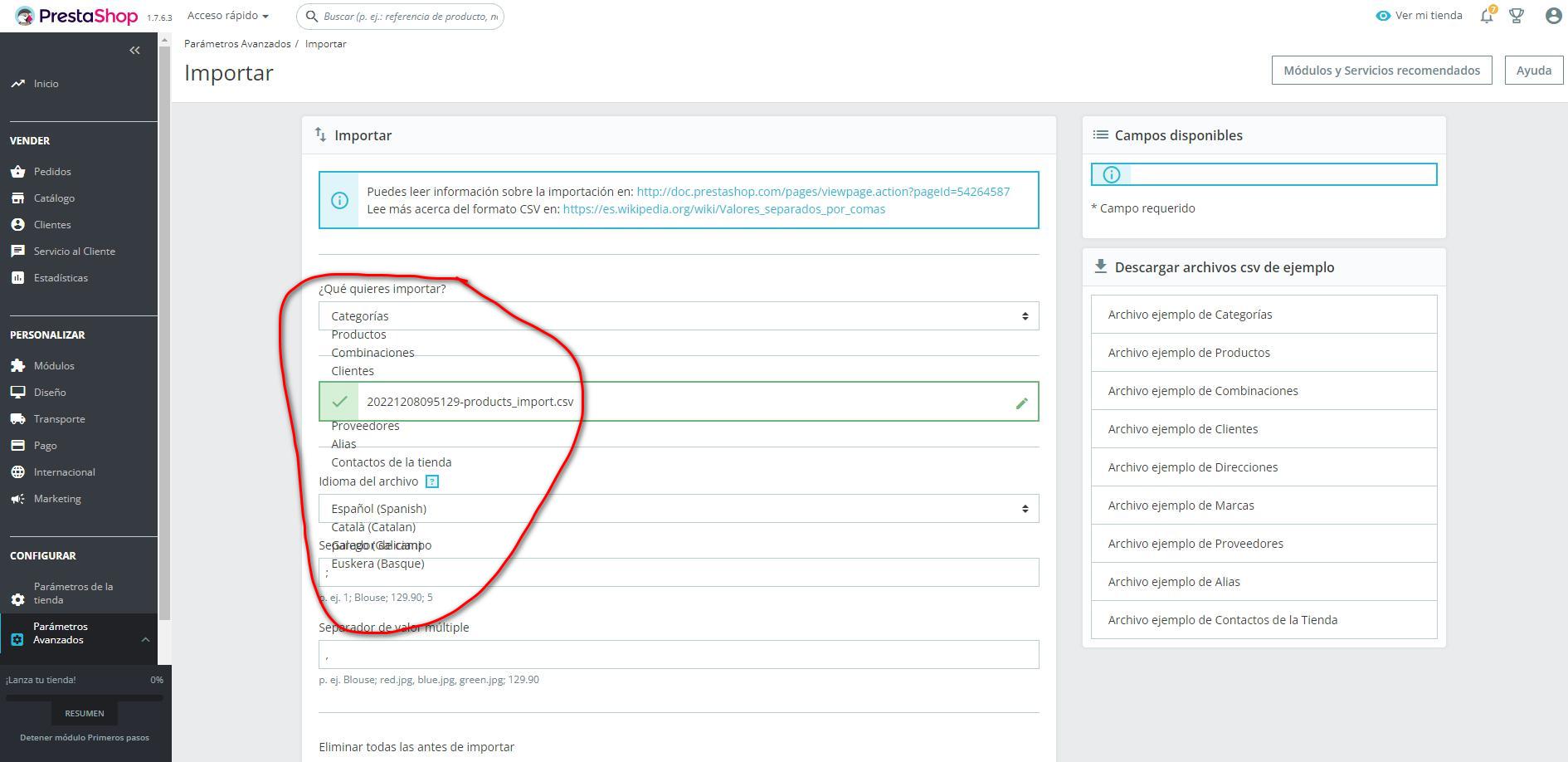Click the Ver mi tienda eye icon
The image size is (1568, 762).
1383,16
